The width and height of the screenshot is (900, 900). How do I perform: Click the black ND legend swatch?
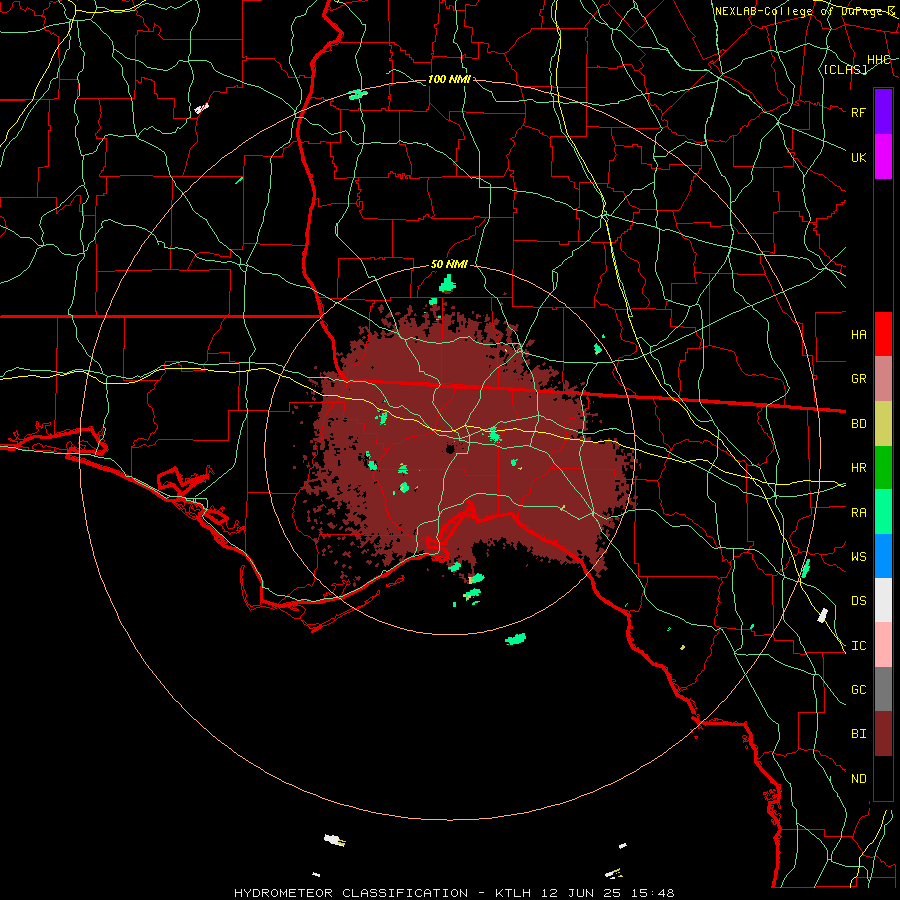(883, 778)
